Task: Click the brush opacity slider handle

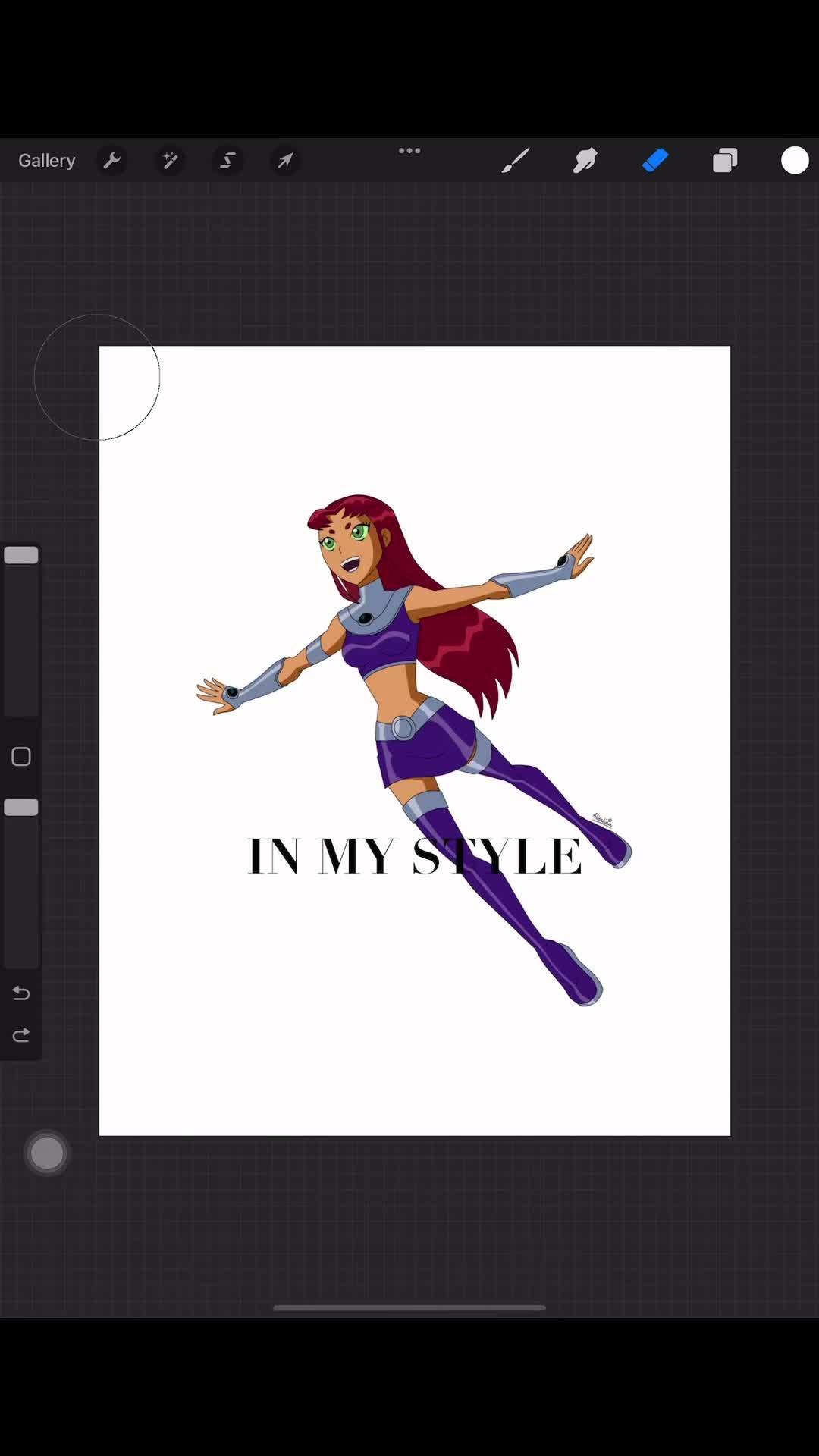Action: click(21, 807)
